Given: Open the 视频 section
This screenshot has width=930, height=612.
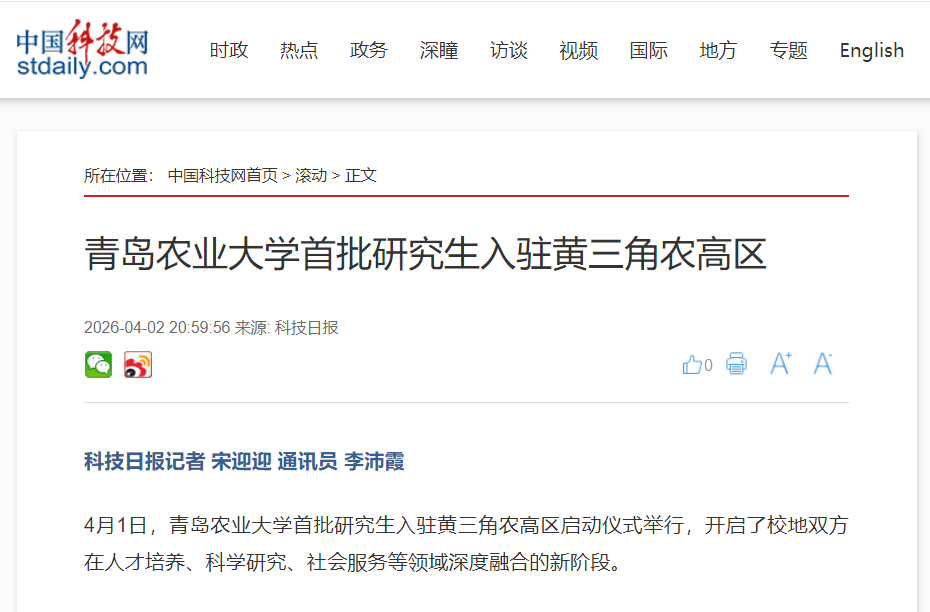Looking at the screenshot, I should (579, 50).
